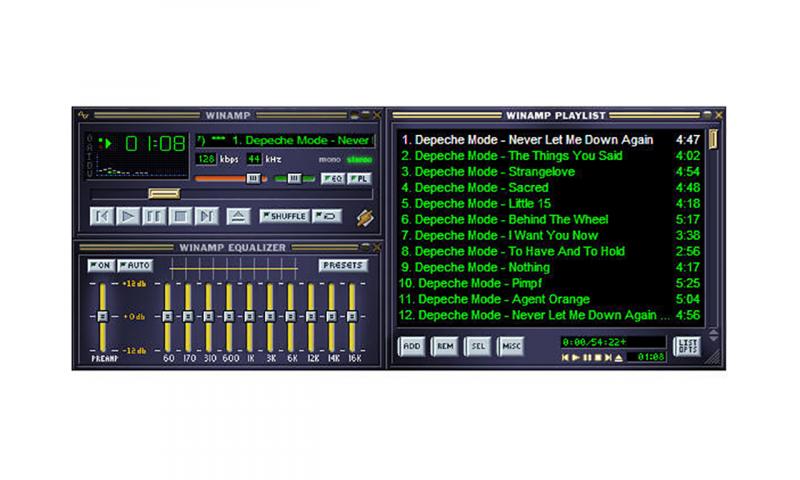Open the playlist REM menu
Image resolution: width=800 pixels, height=480 pixels.
point(445,346)
